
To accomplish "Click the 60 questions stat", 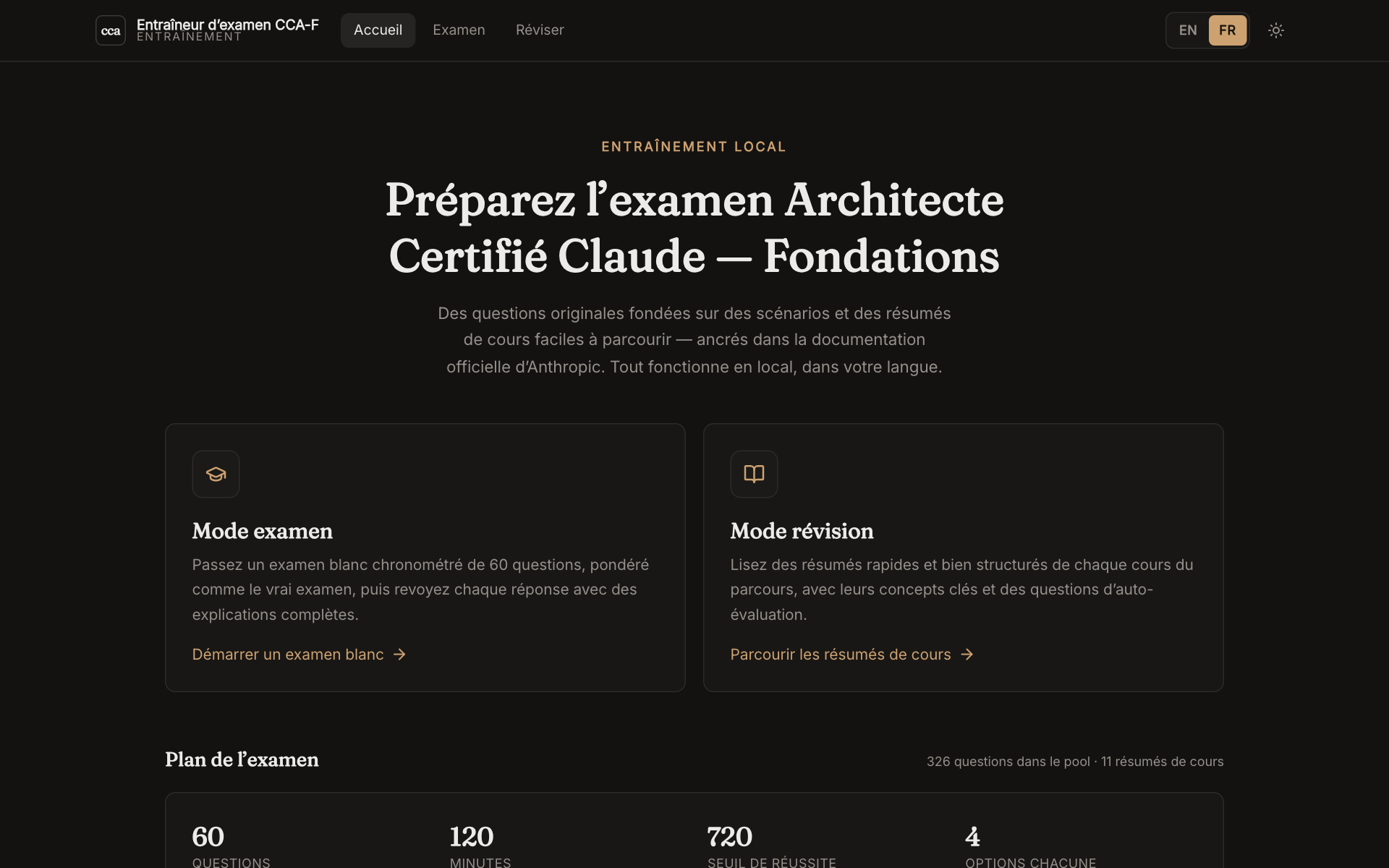I will (231, 846).
